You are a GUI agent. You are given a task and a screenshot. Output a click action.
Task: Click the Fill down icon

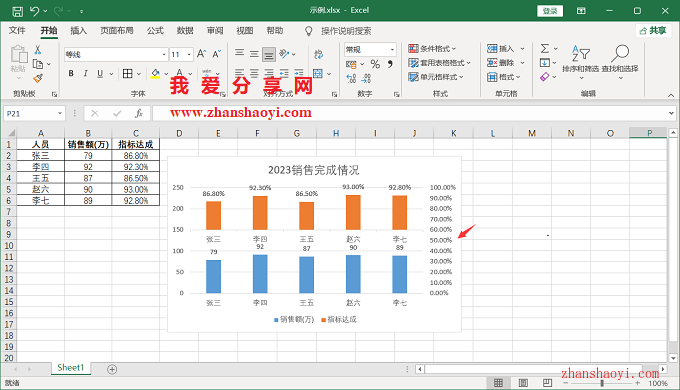[545, 63]
